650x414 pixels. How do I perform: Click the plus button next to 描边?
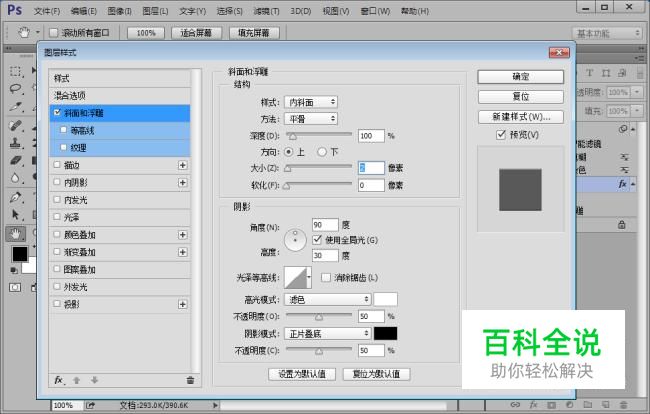pos(182,165)
